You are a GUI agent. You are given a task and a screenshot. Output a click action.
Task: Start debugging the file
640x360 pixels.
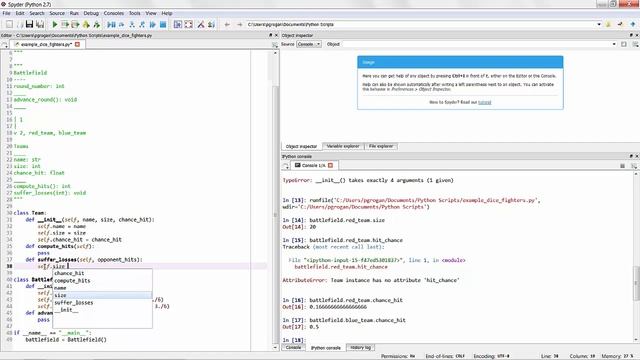point(111,24)
